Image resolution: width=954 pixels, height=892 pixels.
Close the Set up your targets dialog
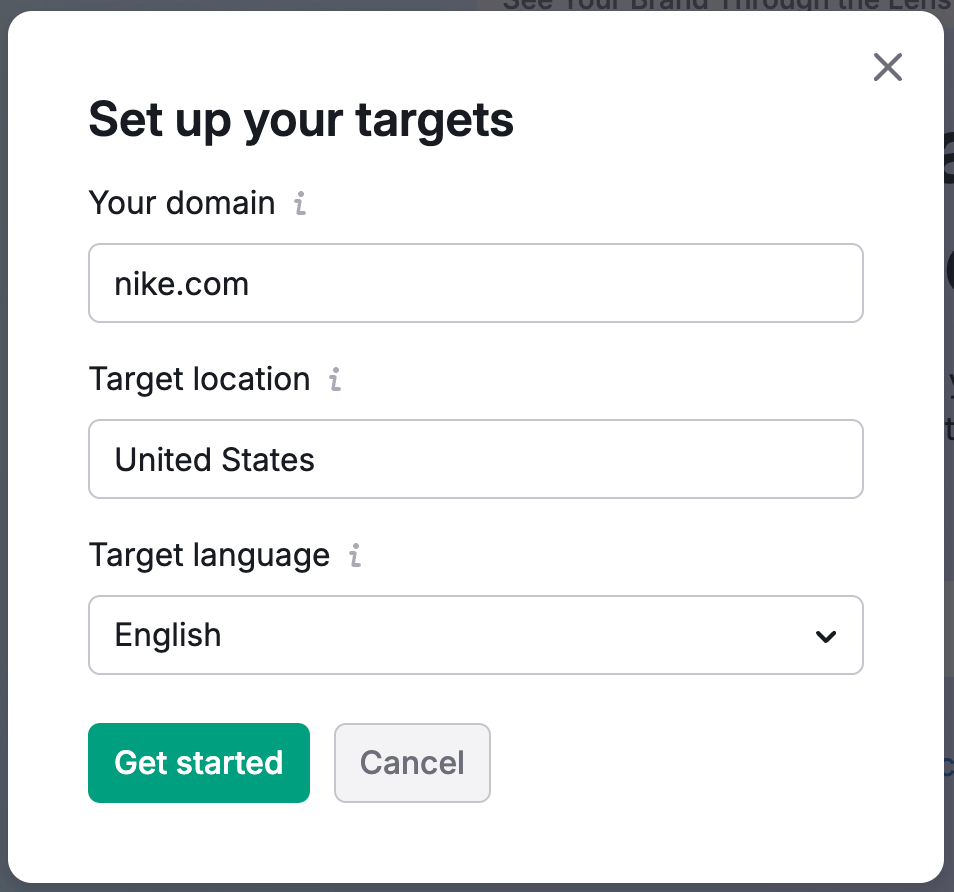(887, 68)
